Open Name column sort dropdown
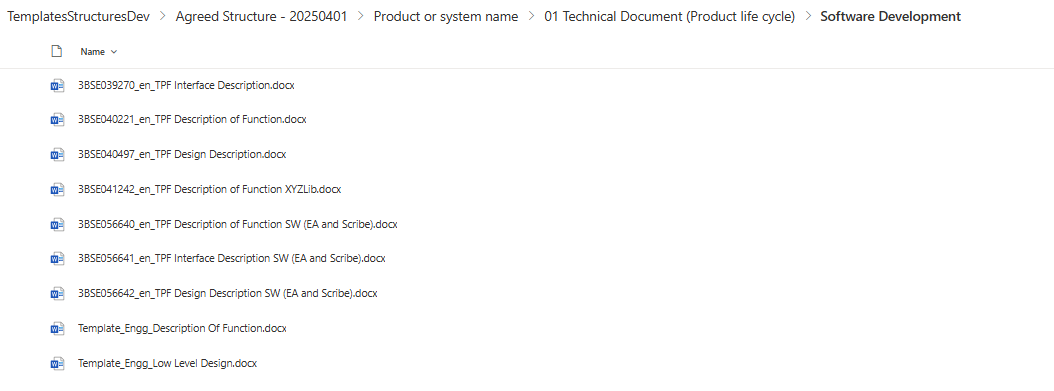This screenshot has height=391, width=1054. pyautogui.click(x=98, y=52)
